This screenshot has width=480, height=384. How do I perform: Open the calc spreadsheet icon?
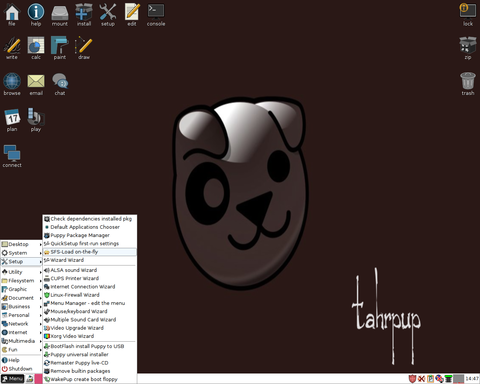(x=36, y=48)
